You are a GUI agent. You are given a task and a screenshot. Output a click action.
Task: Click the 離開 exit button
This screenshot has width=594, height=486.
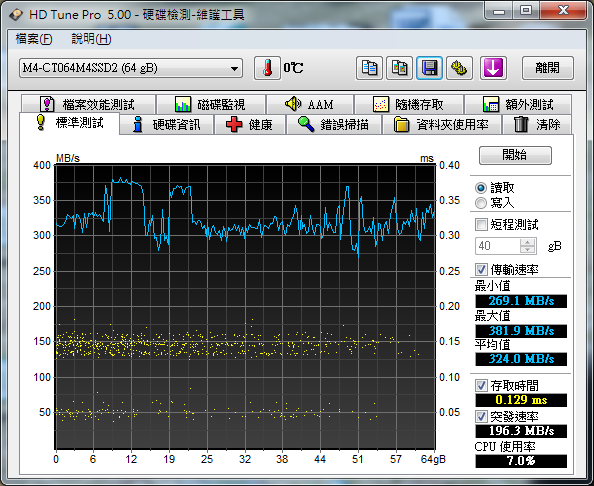[547, 68]
